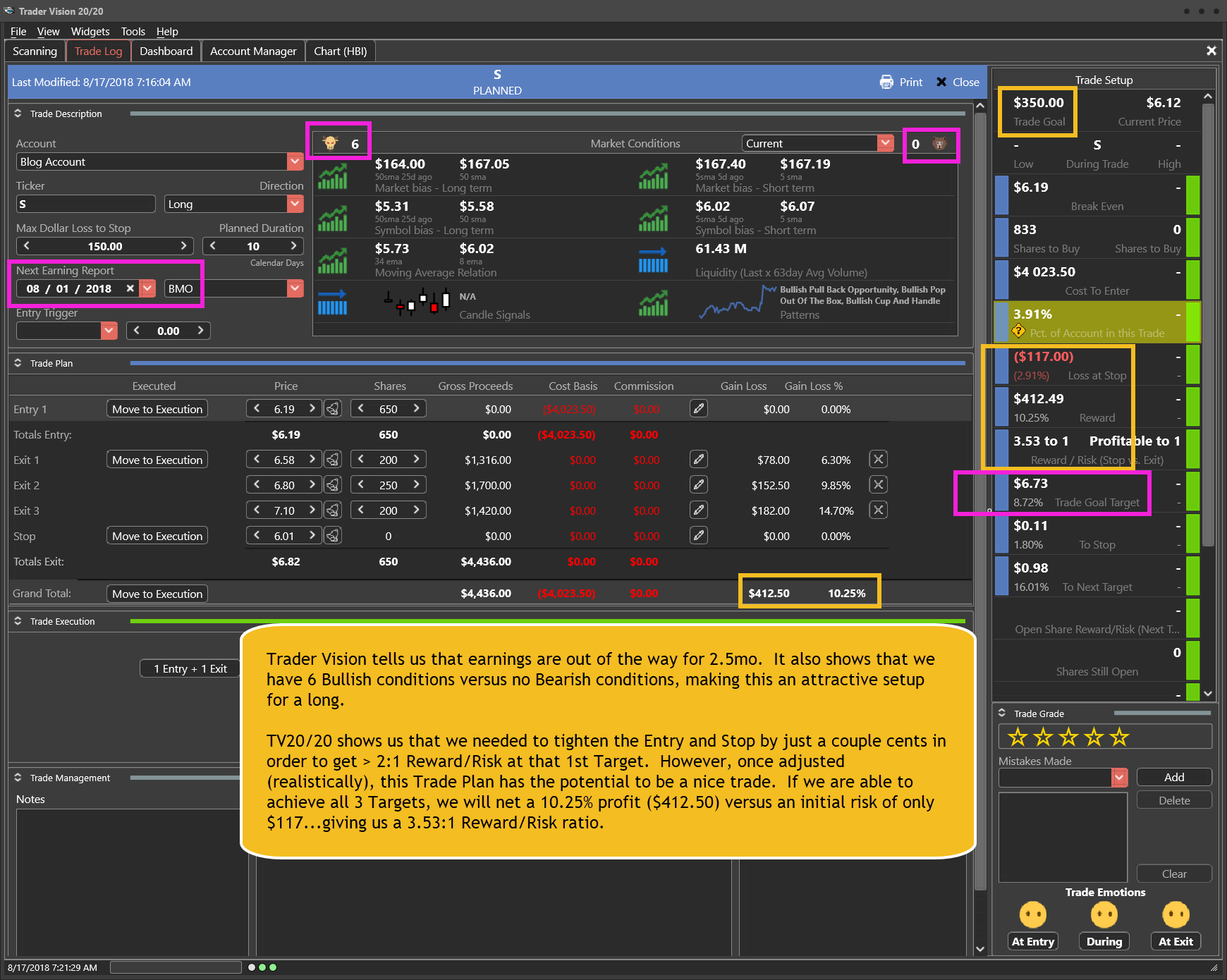This screenshot has height=980, width=1227.
Task: Click the warning icon by Pct. of Account
Action: 1018,331
